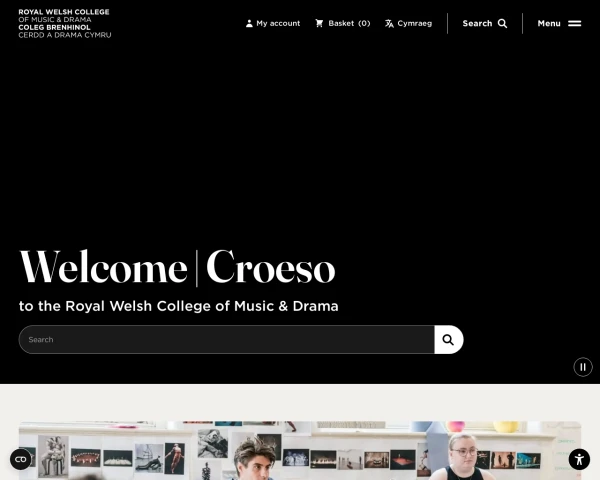The width and height of the screenshot is (600, 480).
Task: View the Basket (0)
Action: point(342,23)
